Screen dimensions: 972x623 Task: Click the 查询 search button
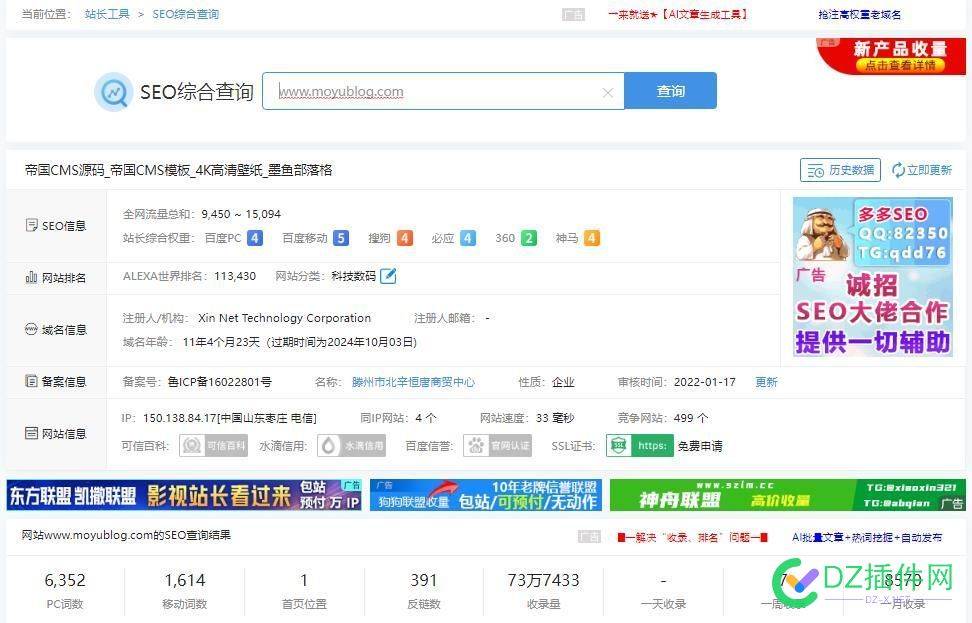click(670, 91)
